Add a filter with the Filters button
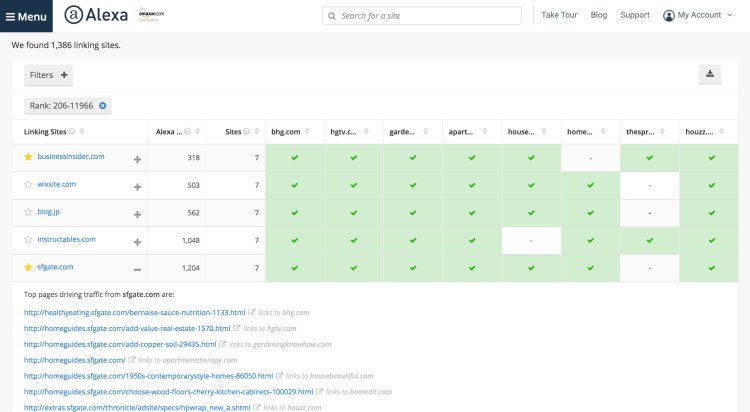This screenshot has height=412, width=750. point(49,74)
